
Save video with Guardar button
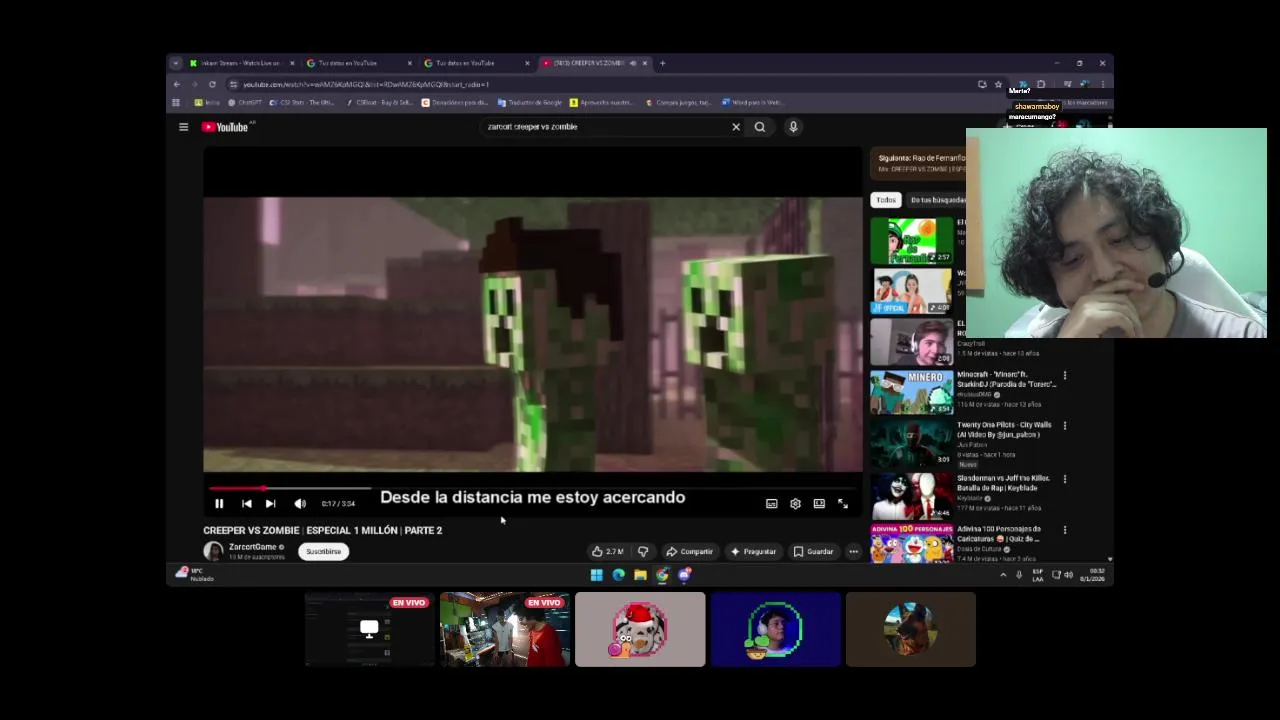pyautogui.click(x=813, y=551)
